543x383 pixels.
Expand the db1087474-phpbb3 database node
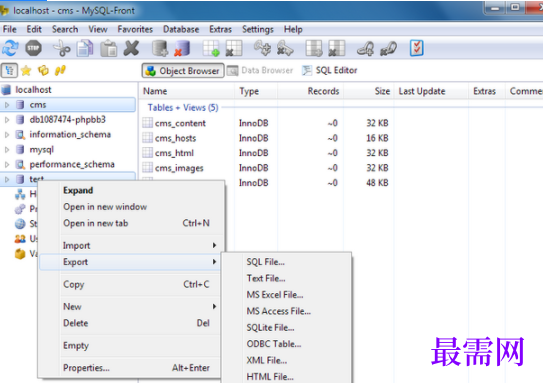pyautogui.click(x=7, y=120)
